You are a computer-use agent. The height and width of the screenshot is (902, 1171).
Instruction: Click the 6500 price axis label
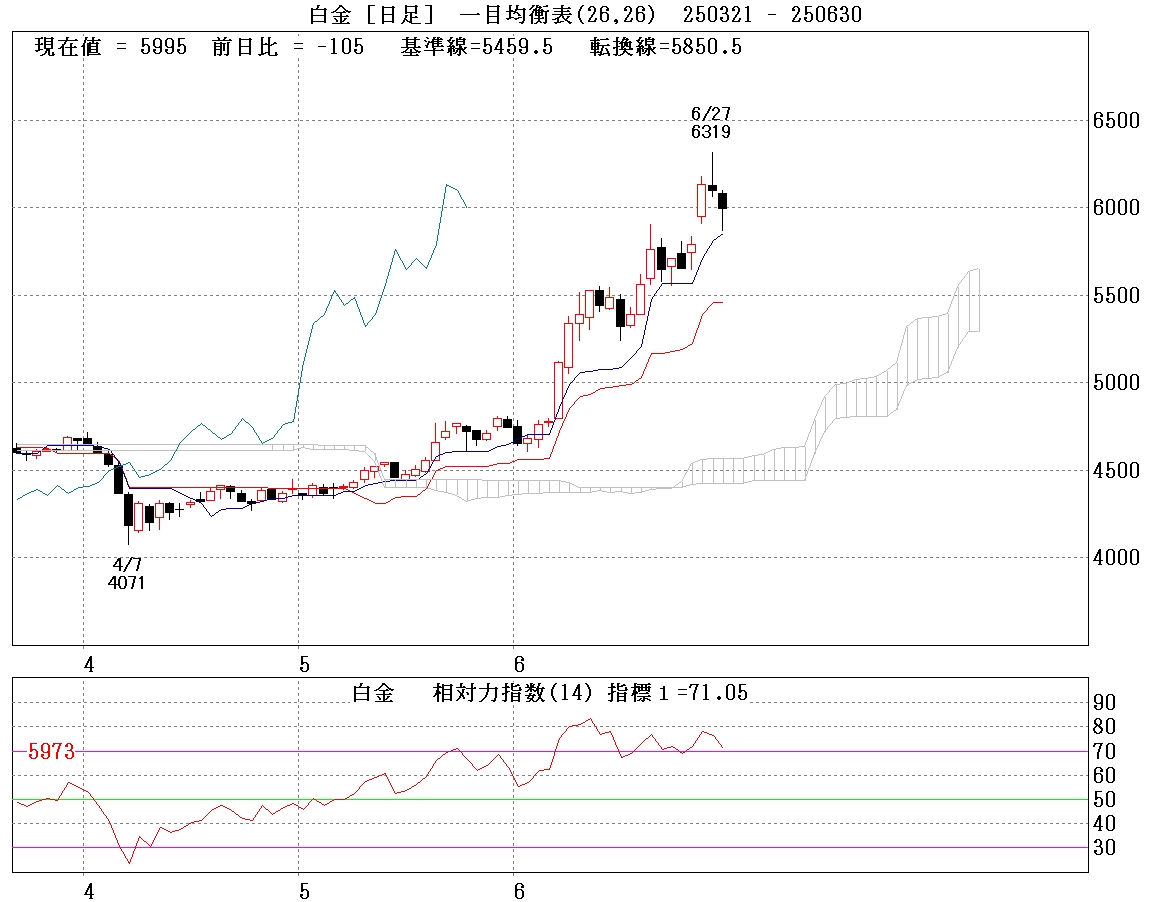(1115, 121)
